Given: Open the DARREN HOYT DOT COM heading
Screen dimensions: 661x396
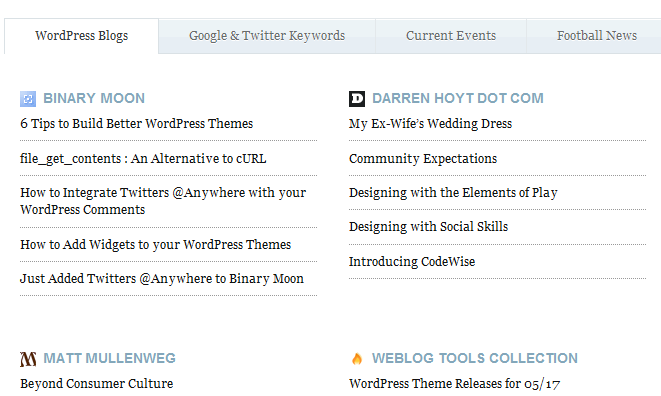Looking at the screenshot, I should [x=458, y=98].
